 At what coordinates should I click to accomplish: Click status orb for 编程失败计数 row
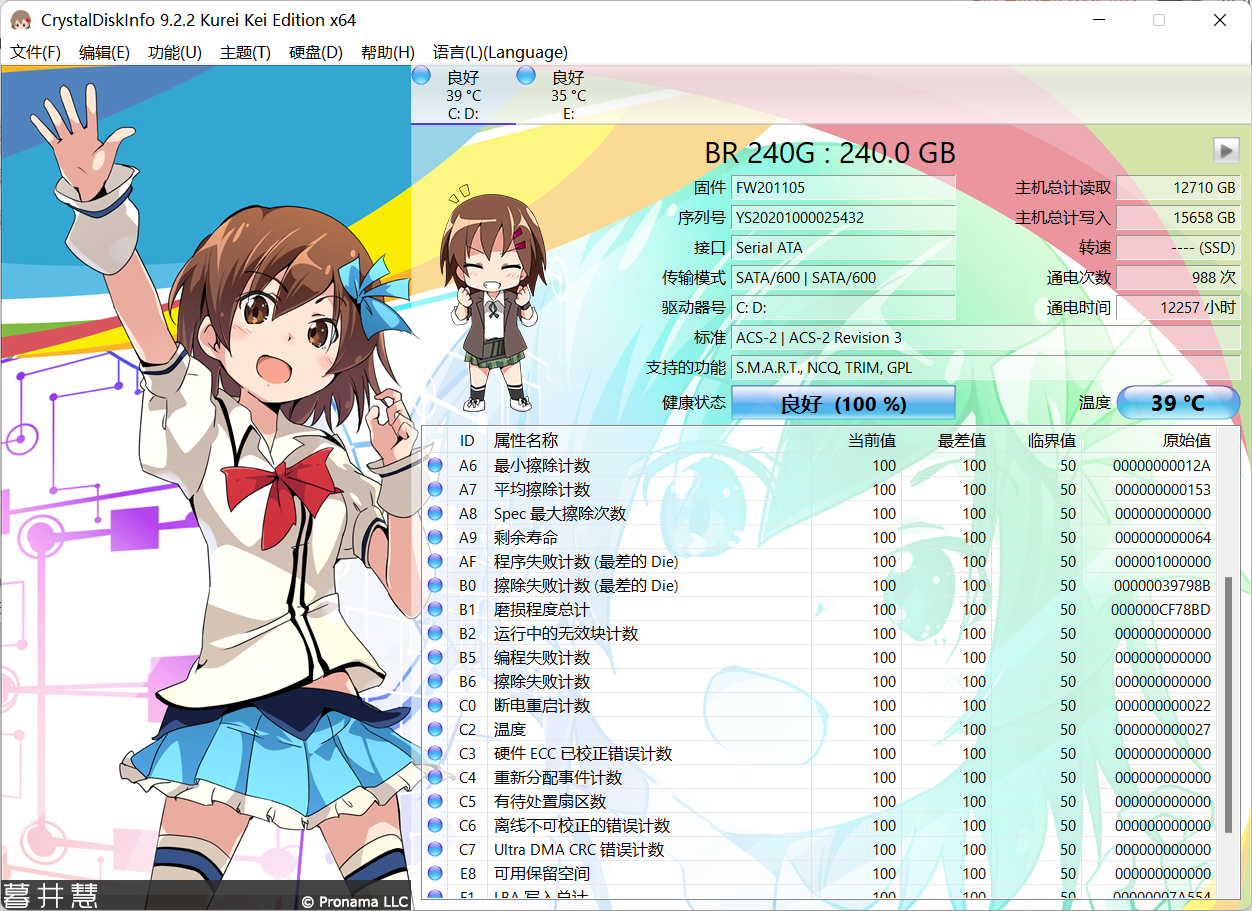tap(435, 657)
